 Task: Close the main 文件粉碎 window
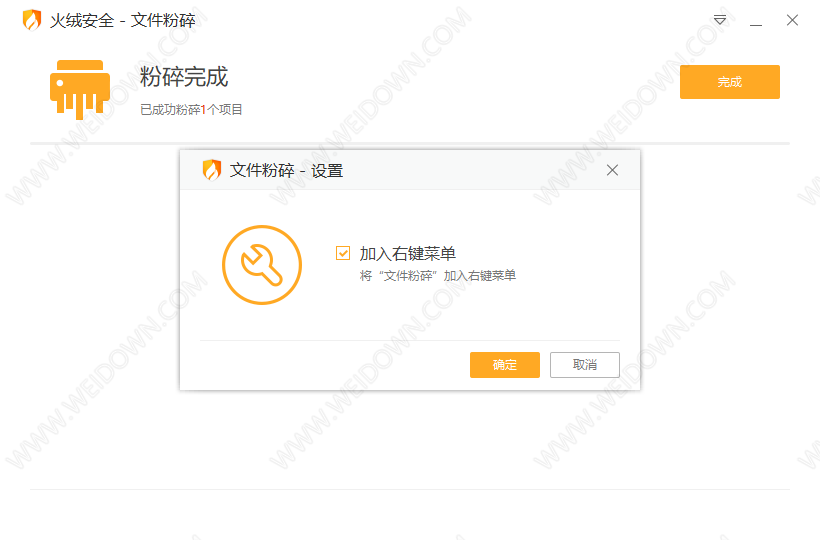pos(792,20)
